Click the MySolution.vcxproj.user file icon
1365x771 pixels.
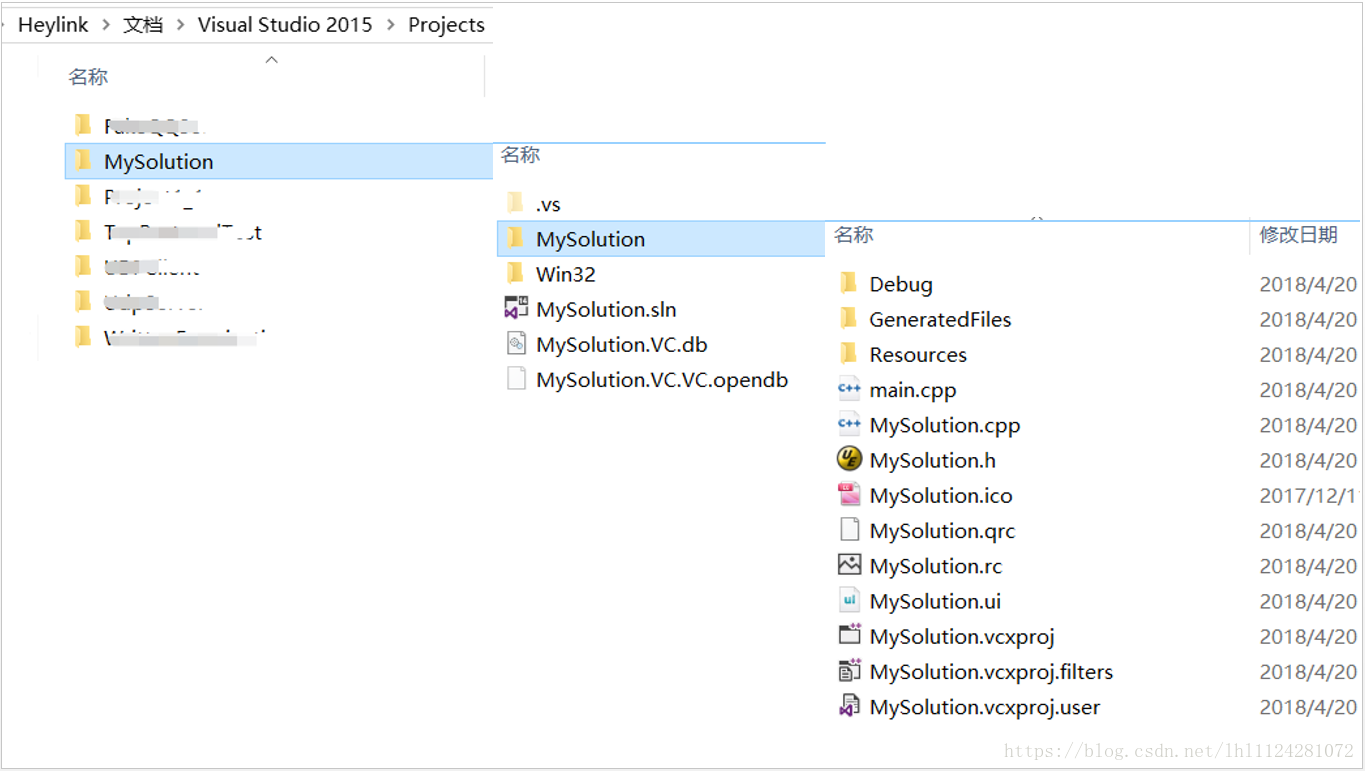pyautogui.click(x=849, y=706)
